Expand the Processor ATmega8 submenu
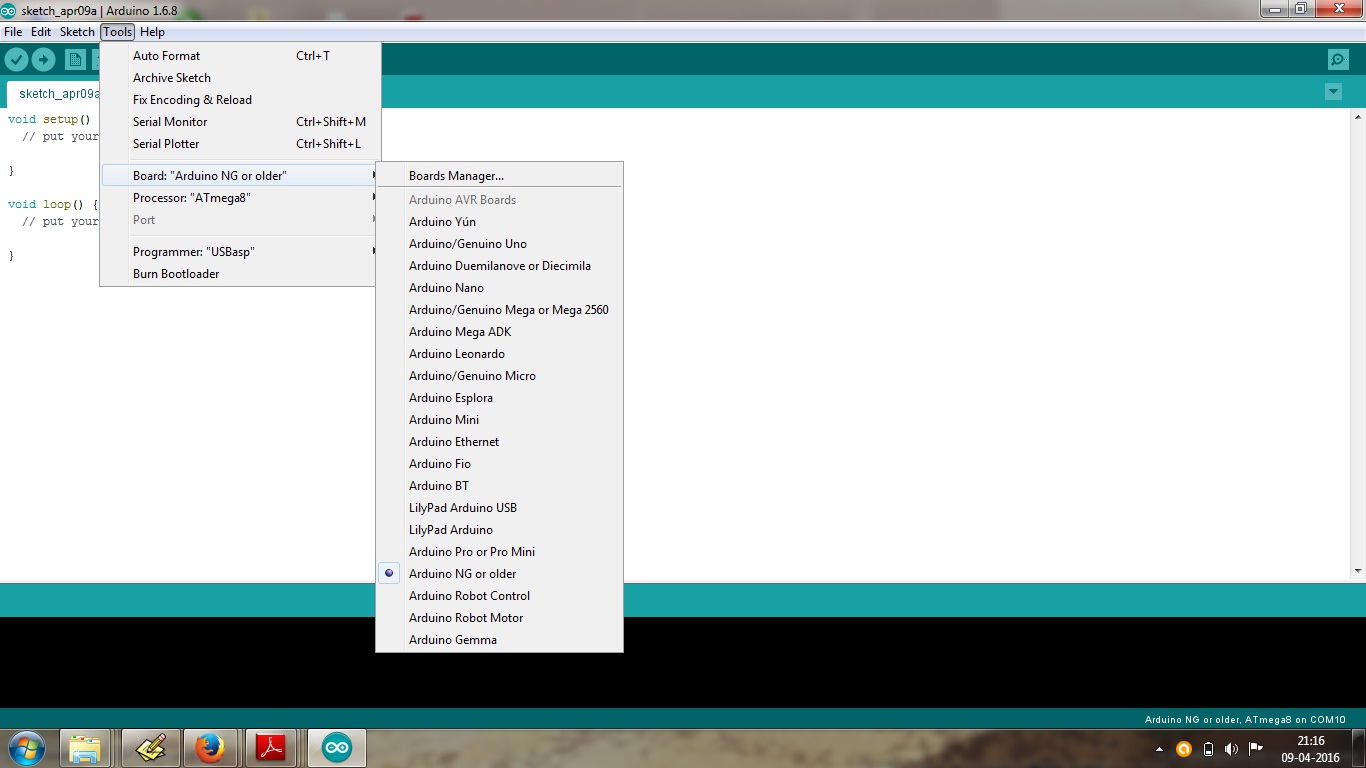This screenshot has width=1366, height=768. click(x=190, y=195)
